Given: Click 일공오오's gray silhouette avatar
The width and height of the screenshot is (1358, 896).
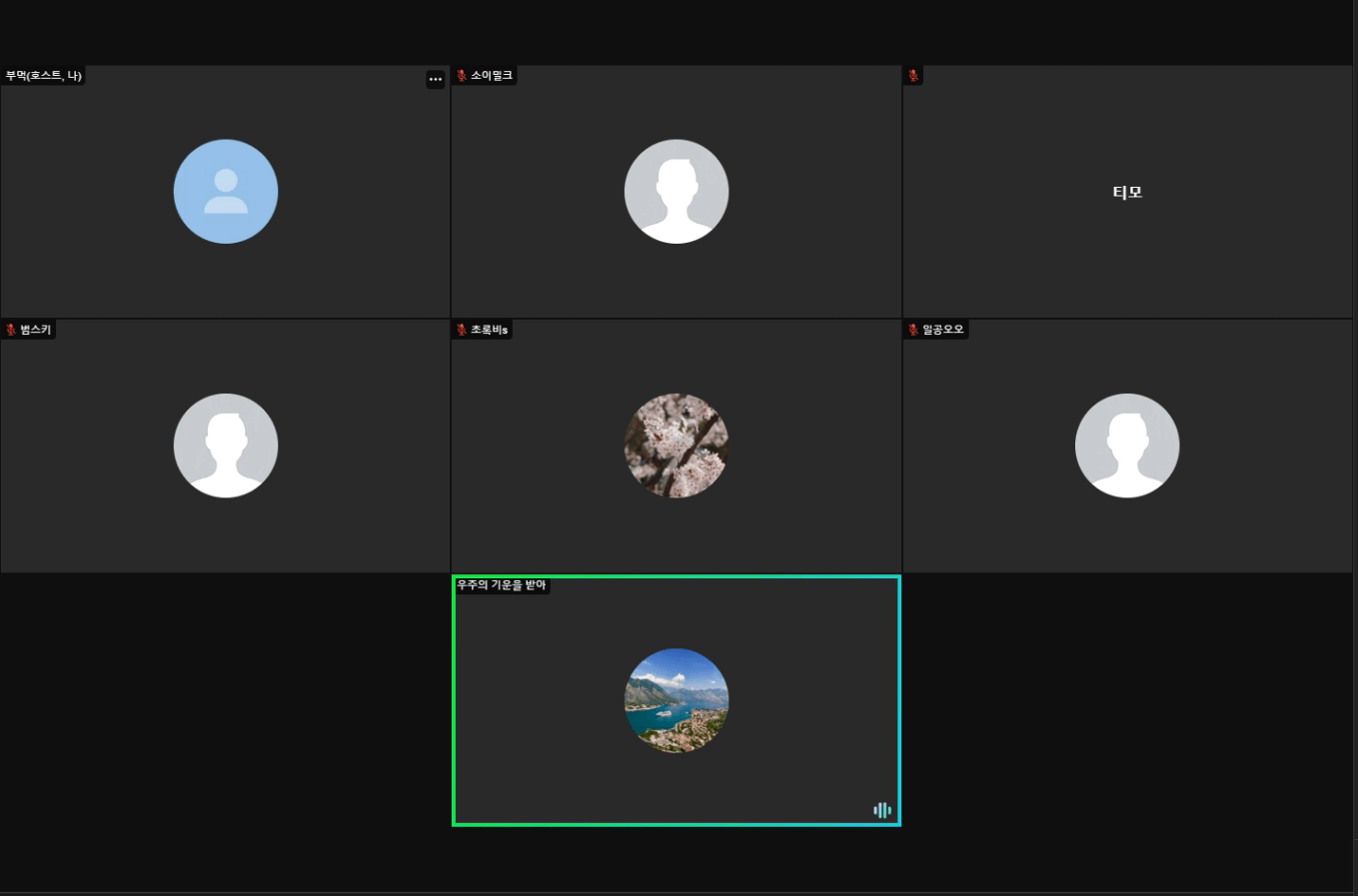Looking at the screenshot, I should [1127, 446].
